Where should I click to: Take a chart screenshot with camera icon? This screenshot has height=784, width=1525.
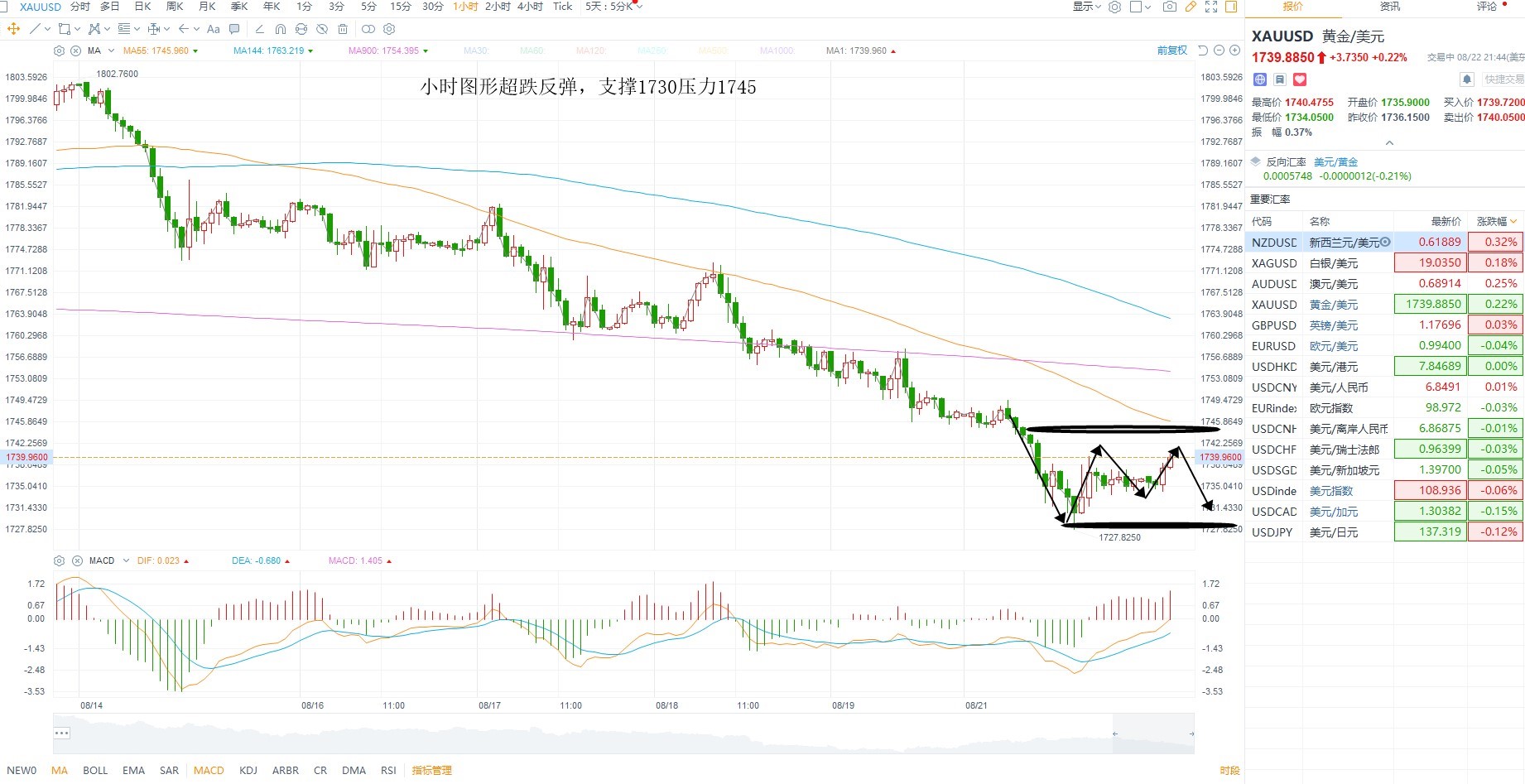pos(1169,7)
